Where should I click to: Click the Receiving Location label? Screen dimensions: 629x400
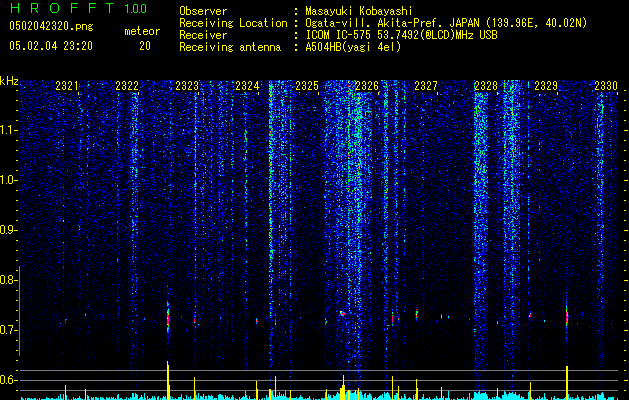click(233, 23)
